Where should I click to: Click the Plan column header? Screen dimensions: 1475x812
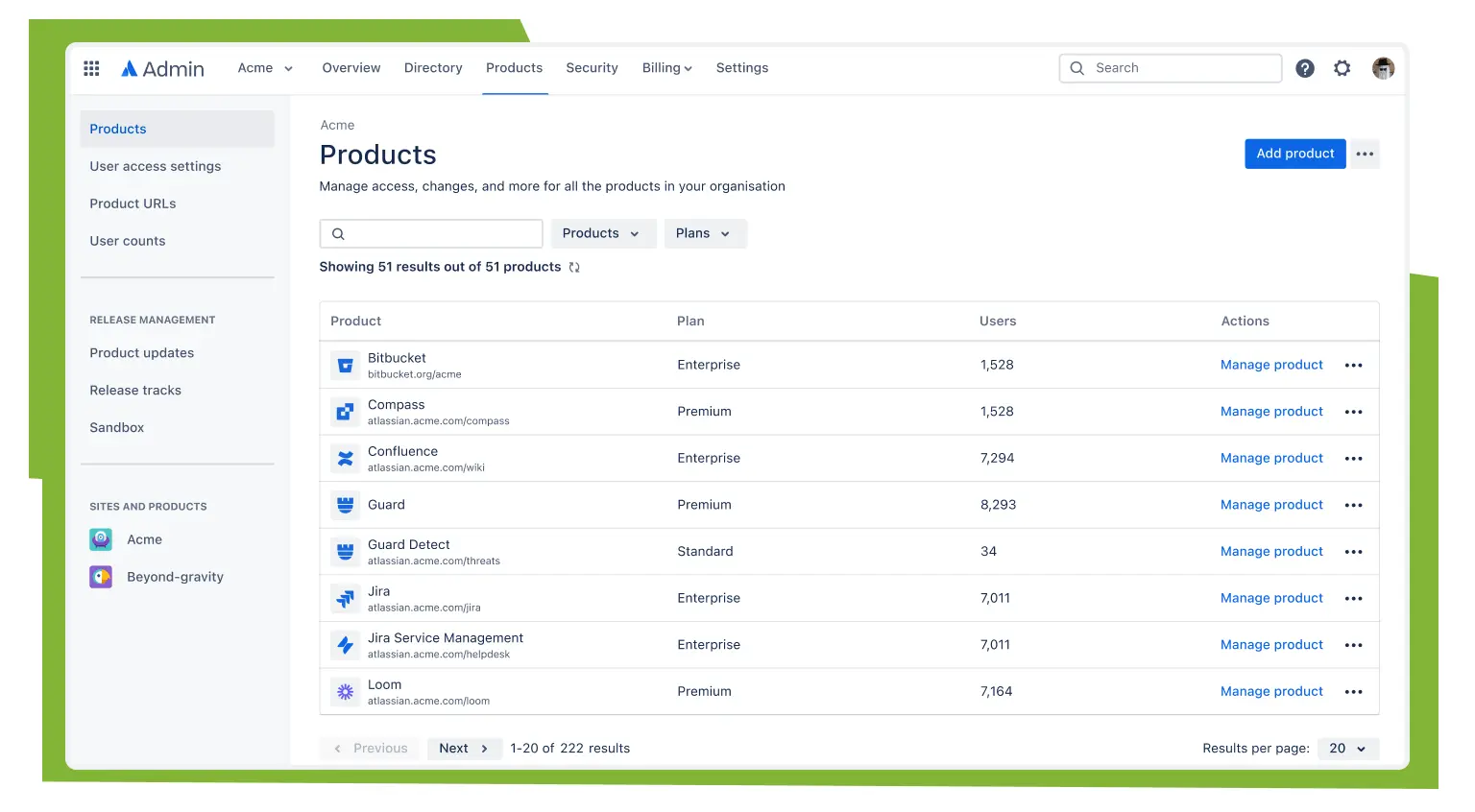tap(690, 322)
